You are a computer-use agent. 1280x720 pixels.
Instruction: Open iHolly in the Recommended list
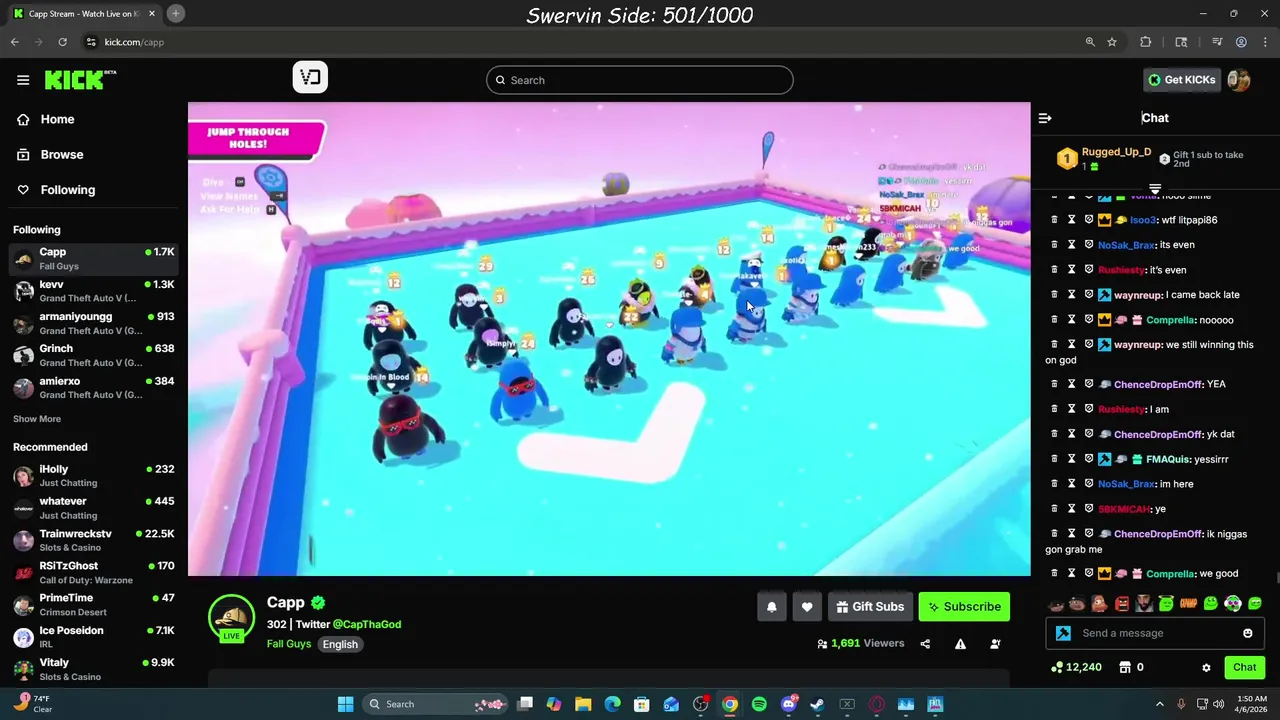coord(94,475)
